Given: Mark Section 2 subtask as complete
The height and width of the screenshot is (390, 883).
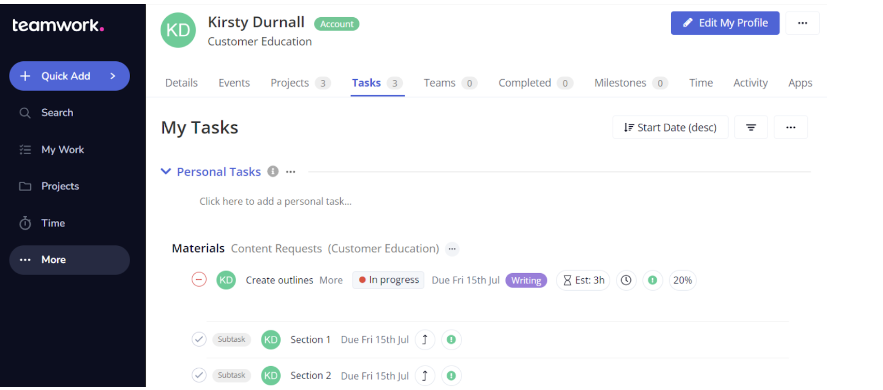Looking at the screenshot, I should pos(199,375).
